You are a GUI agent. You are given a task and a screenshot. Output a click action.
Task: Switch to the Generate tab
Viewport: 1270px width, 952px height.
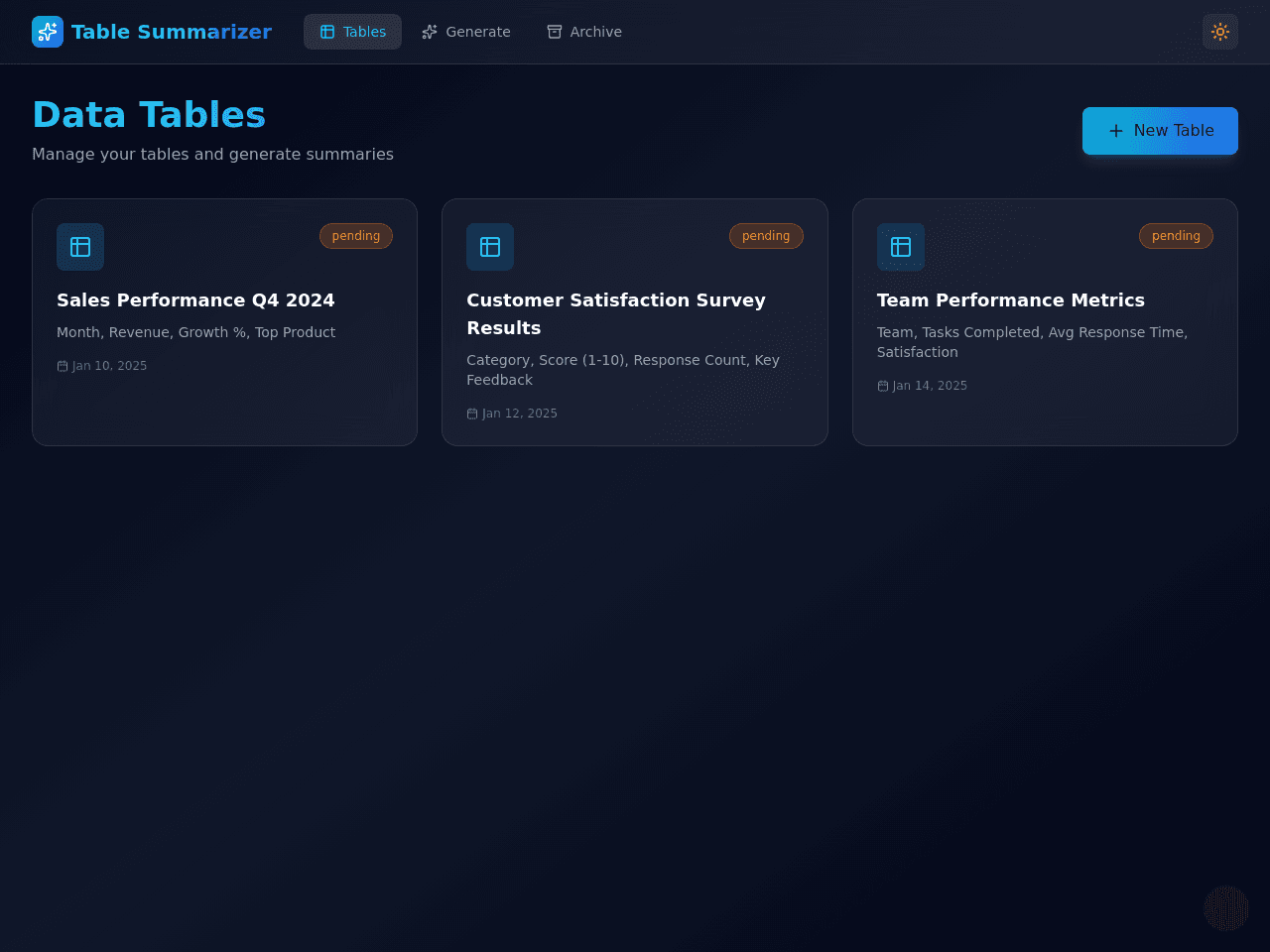tap(465, 32)
